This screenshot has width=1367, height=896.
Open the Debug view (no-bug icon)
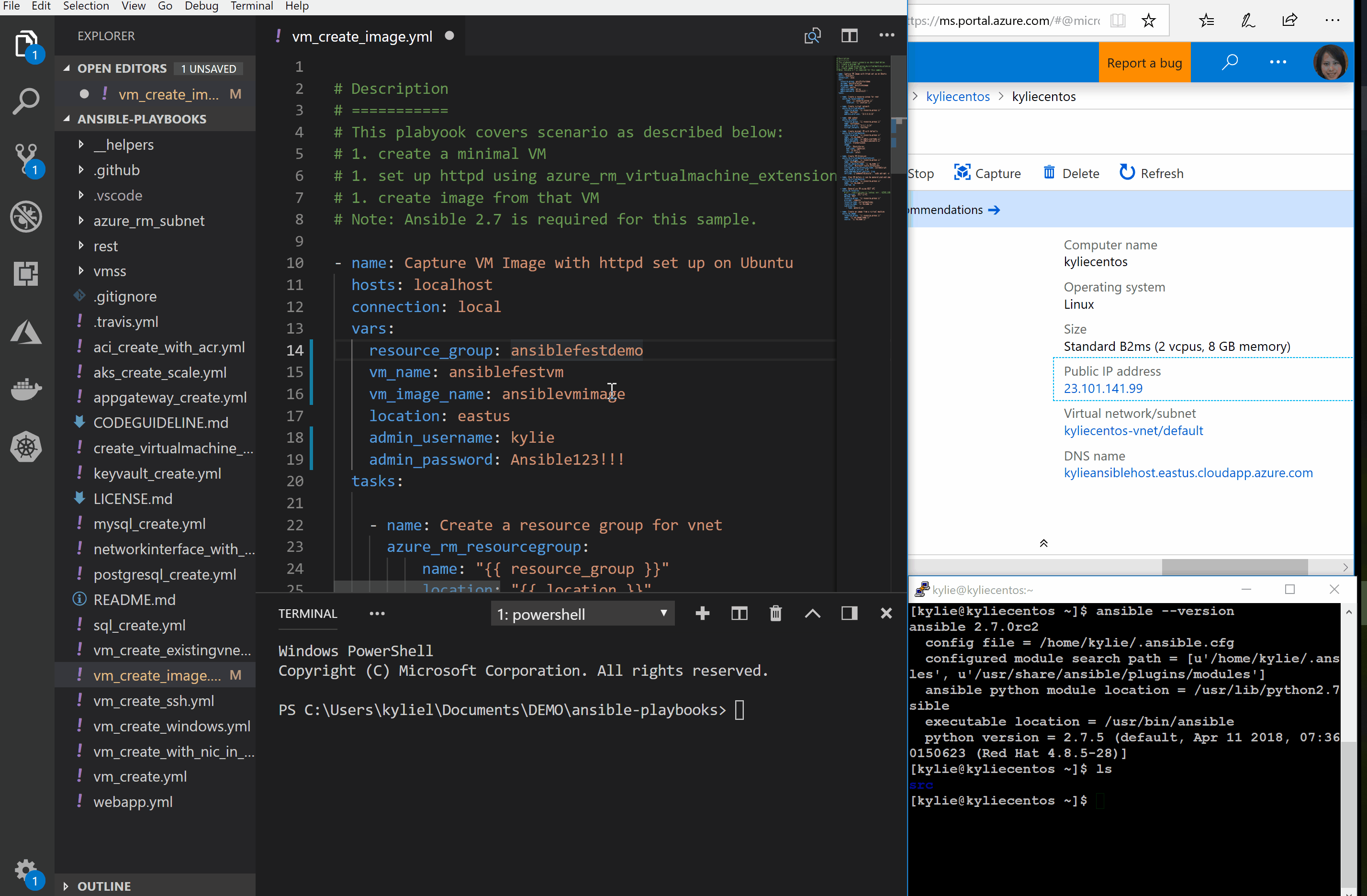(x=26, y=217)
